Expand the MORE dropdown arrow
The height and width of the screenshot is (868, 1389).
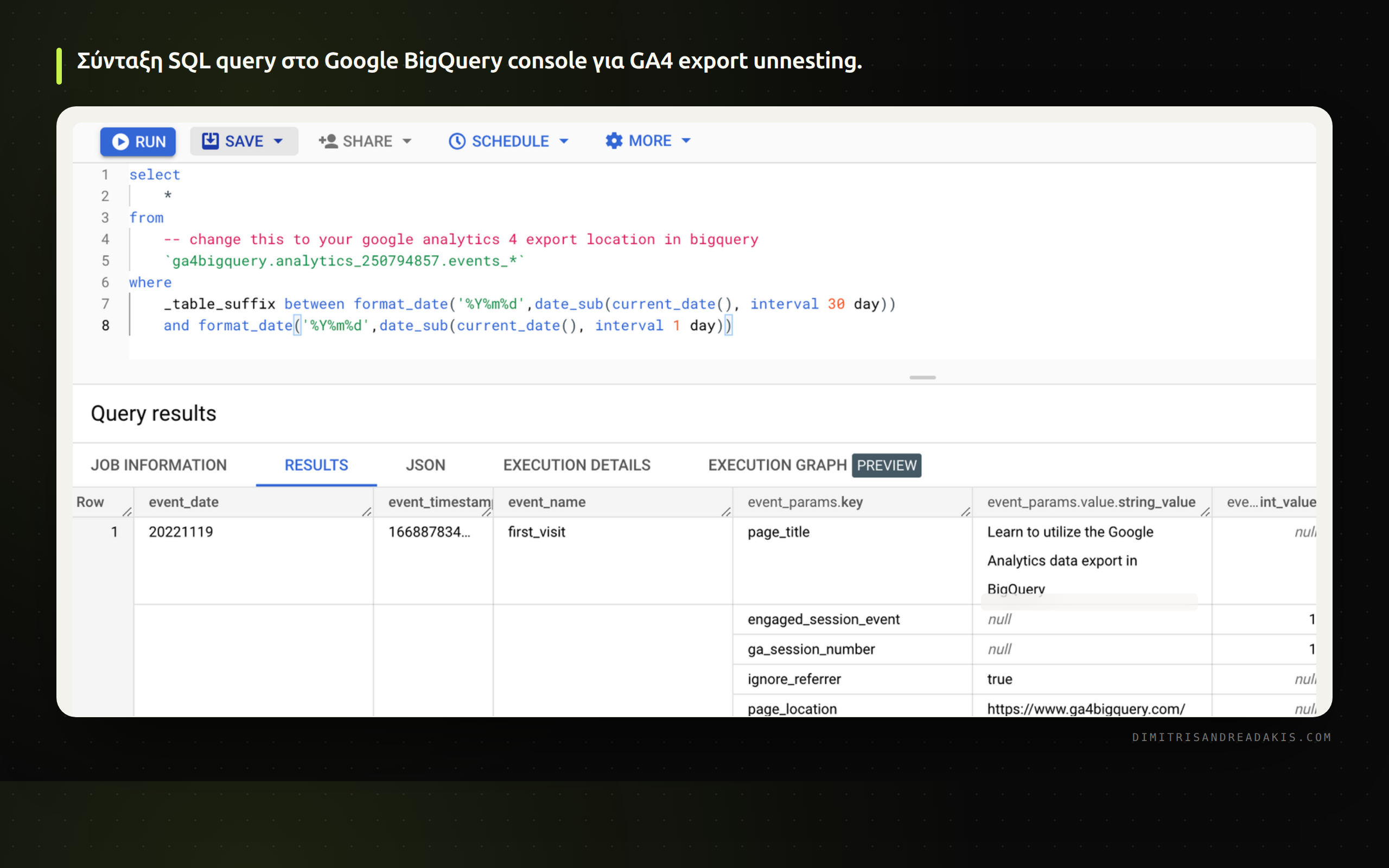coord(686,141)
